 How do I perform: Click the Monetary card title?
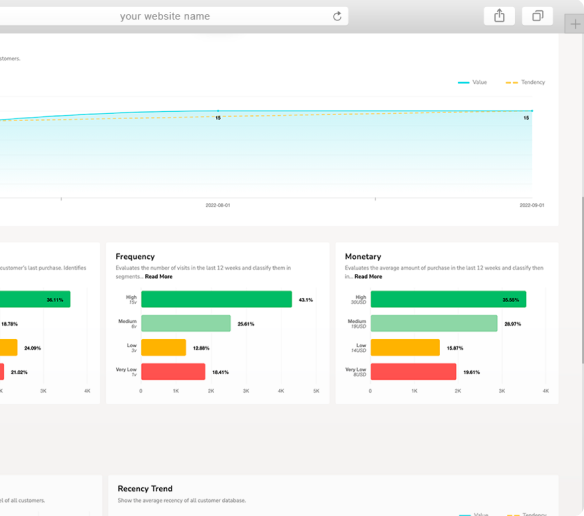(x=363, y=257)
